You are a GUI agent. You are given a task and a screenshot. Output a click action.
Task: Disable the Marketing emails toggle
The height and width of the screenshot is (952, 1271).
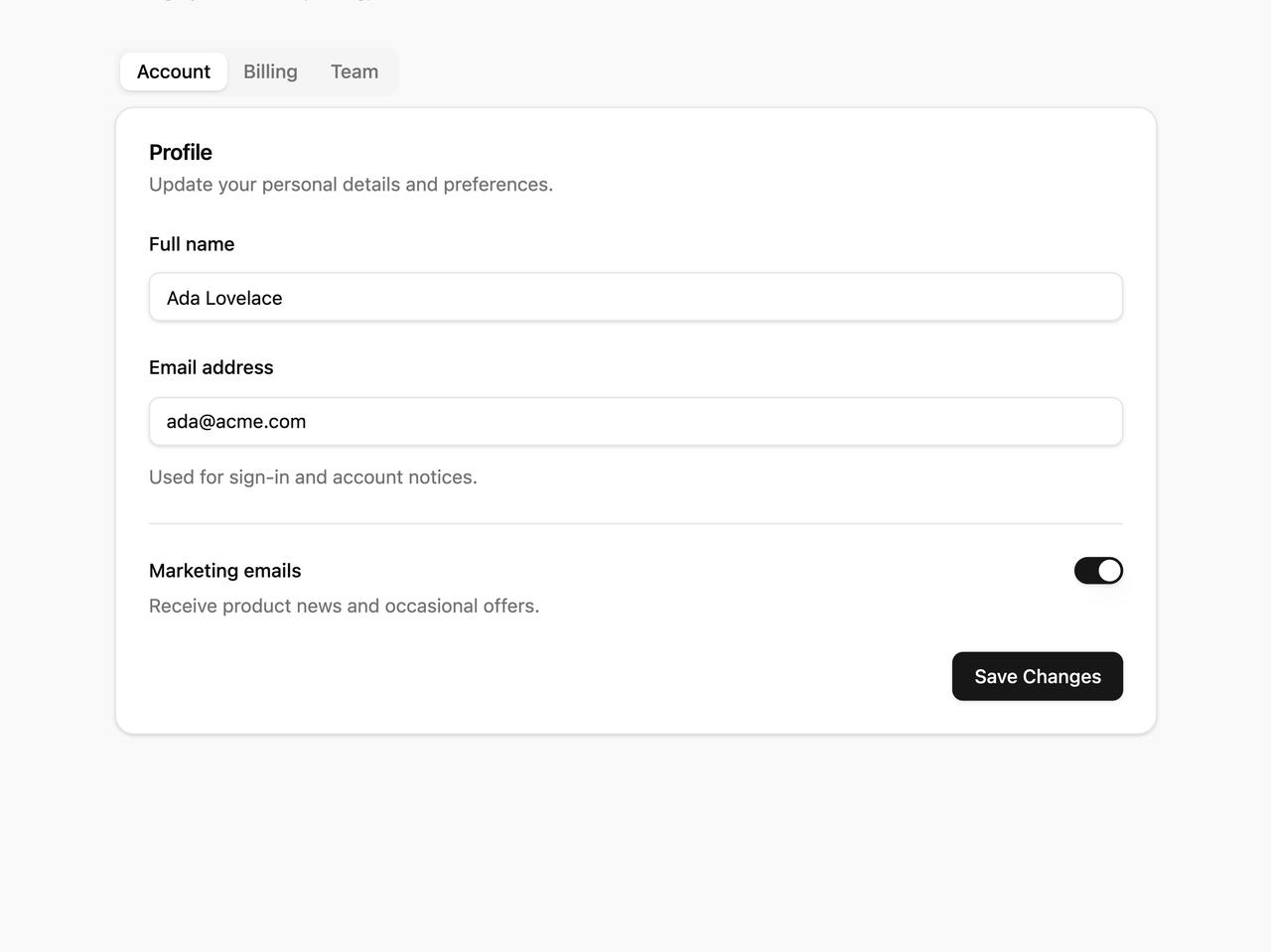pyautogui.click(x=1098, y=571)
